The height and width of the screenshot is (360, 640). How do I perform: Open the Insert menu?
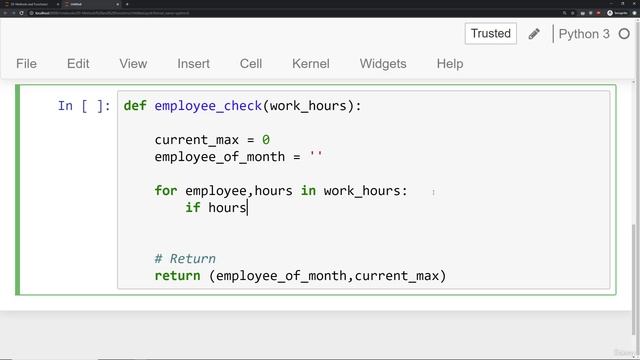click(x=193, y=64)
